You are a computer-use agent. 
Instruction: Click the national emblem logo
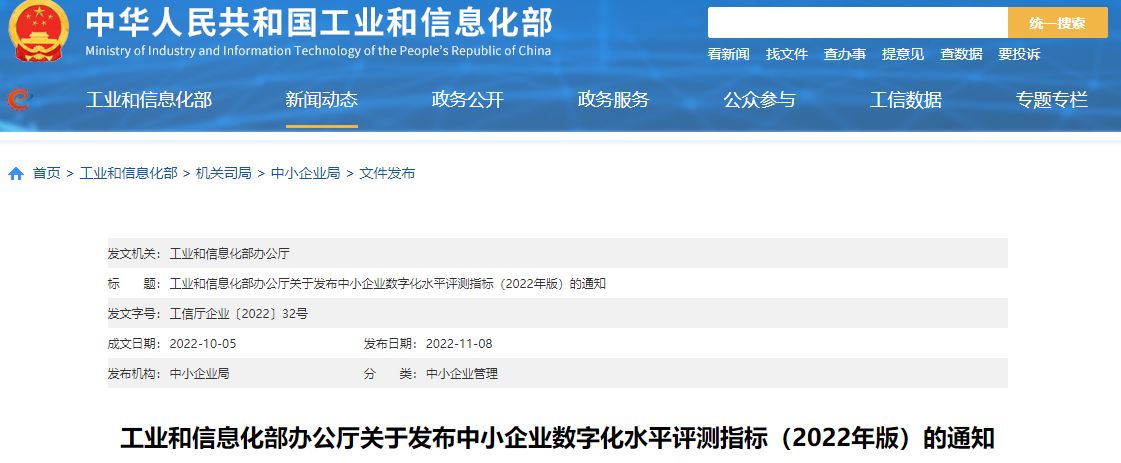tap(39, 31)
